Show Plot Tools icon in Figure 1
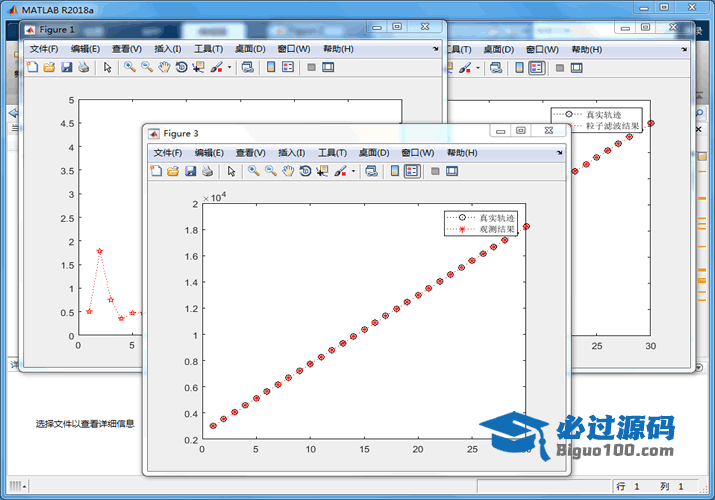715x500 pixels. pyautogui.click(x=328, y=67)
